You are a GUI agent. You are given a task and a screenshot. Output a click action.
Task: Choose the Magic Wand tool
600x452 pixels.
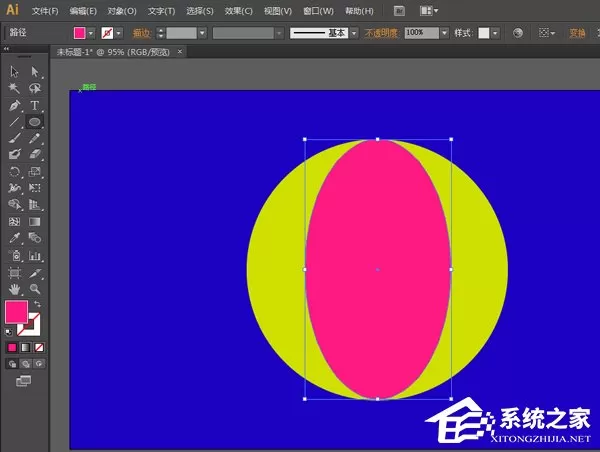15,88
